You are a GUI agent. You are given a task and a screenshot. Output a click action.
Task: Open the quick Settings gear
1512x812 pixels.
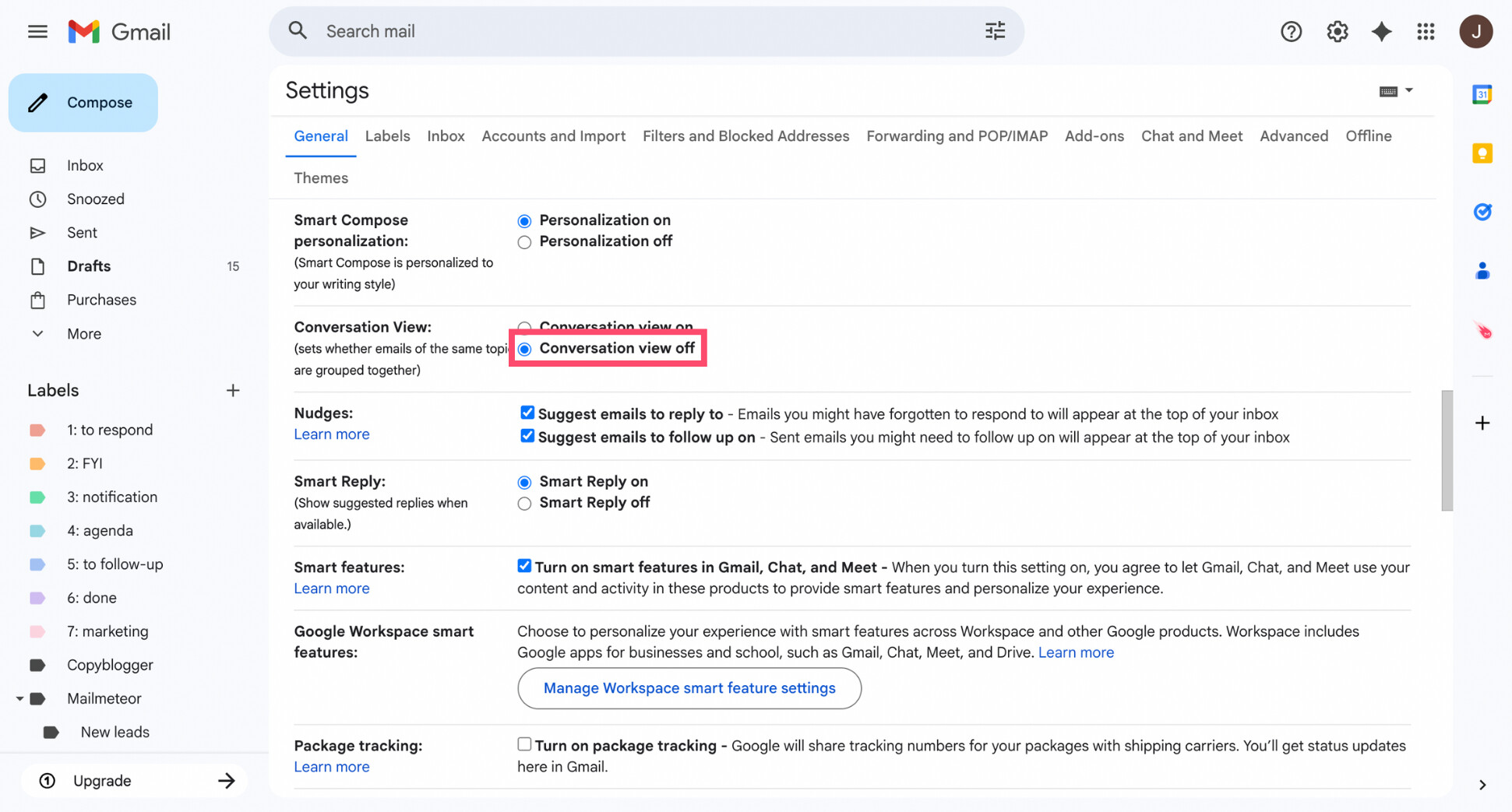click(1337, 31)
